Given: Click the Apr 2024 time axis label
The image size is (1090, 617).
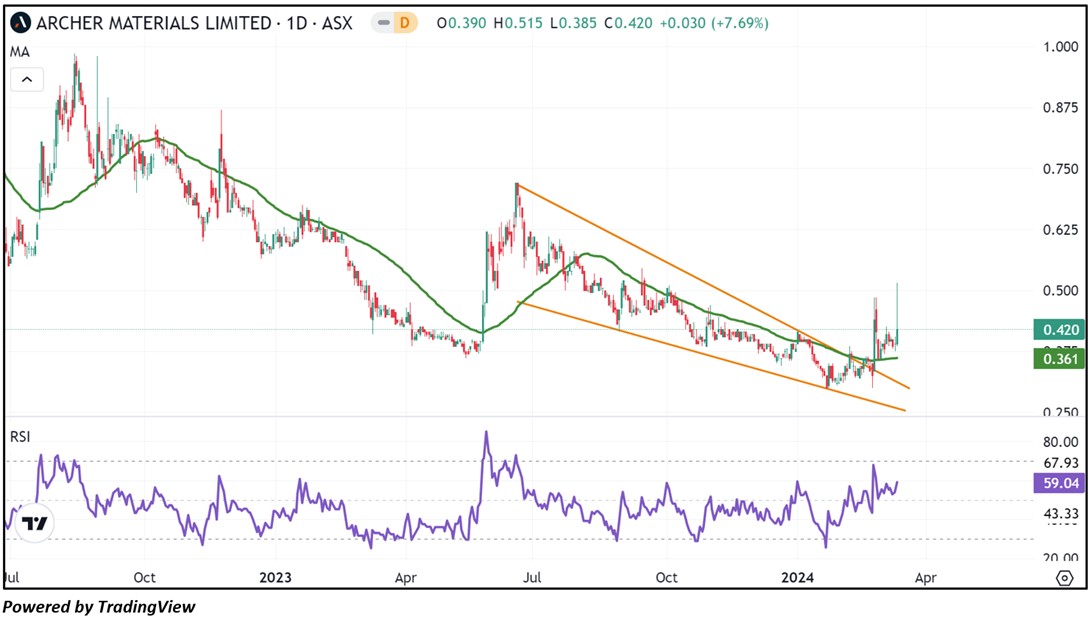Looking at the screenshot, I should coord(926,577).
